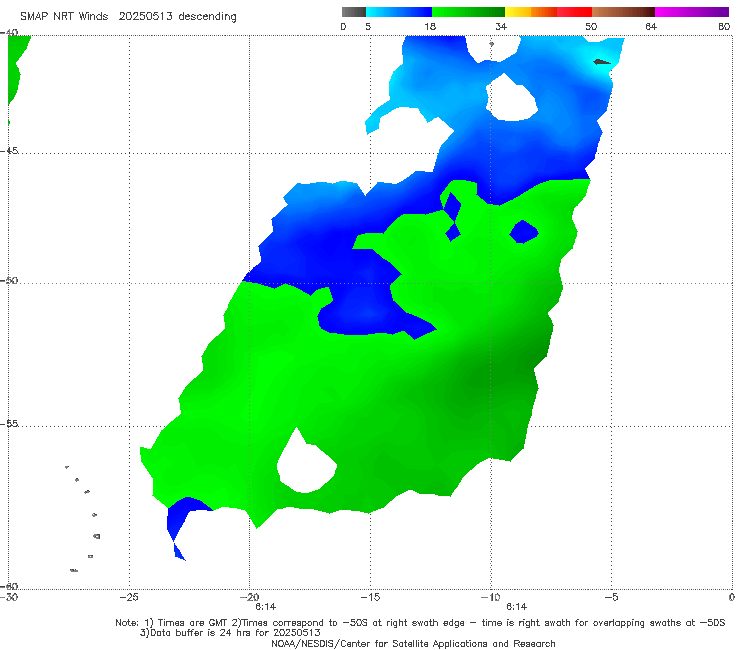
Task: Click the color bar label '34'
Action: (501, 26)
